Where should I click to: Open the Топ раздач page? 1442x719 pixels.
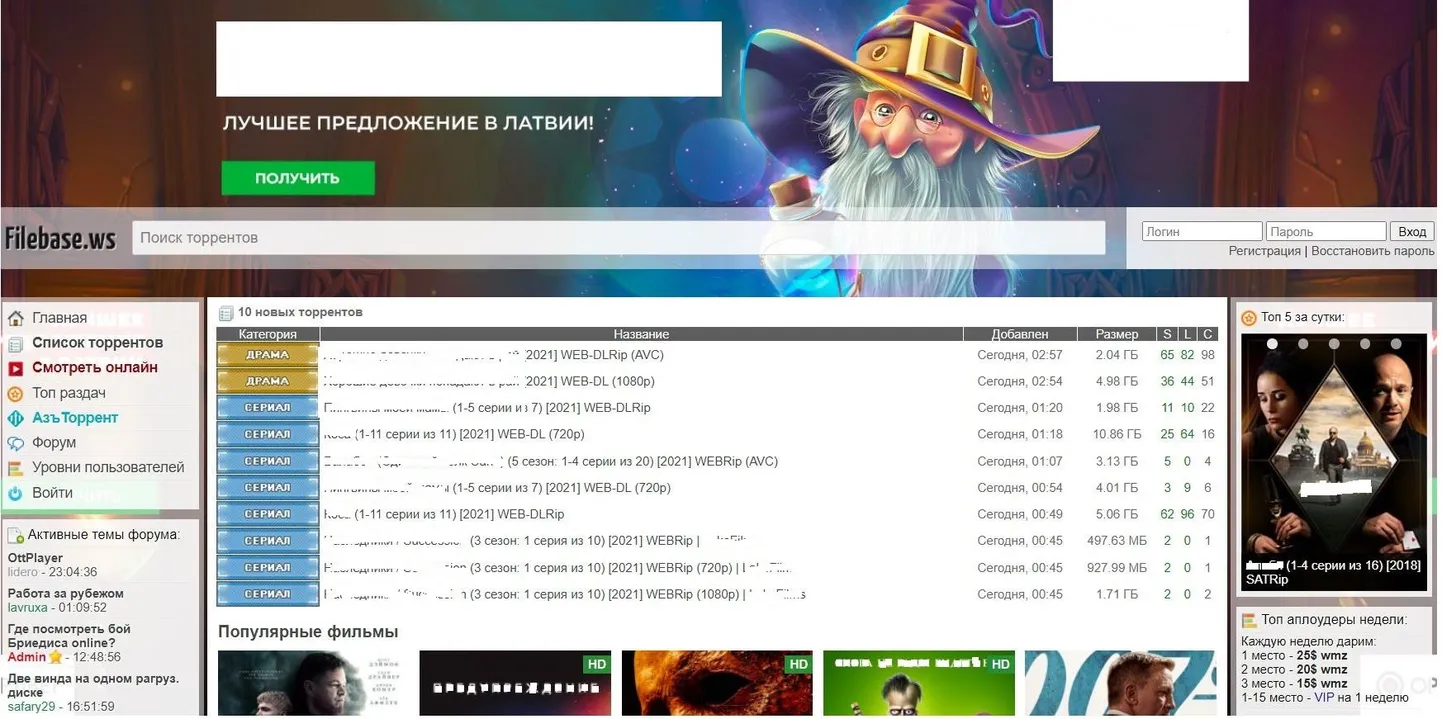tap(69, 393)
